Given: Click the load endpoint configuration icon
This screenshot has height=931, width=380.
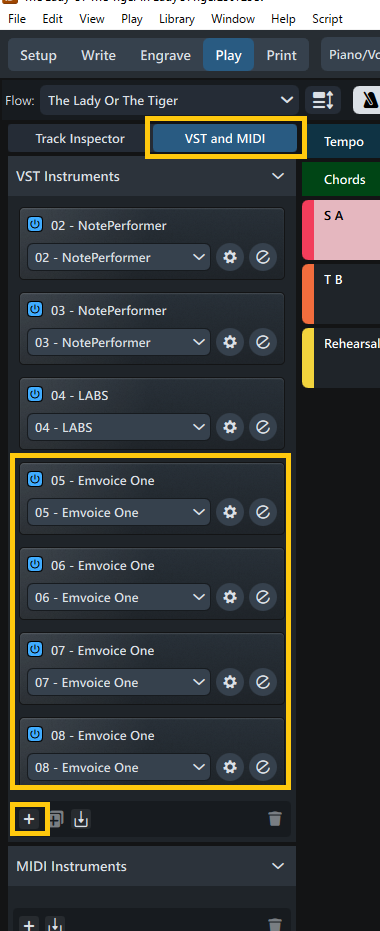Looking at the screenshot, I should (81, 820).
